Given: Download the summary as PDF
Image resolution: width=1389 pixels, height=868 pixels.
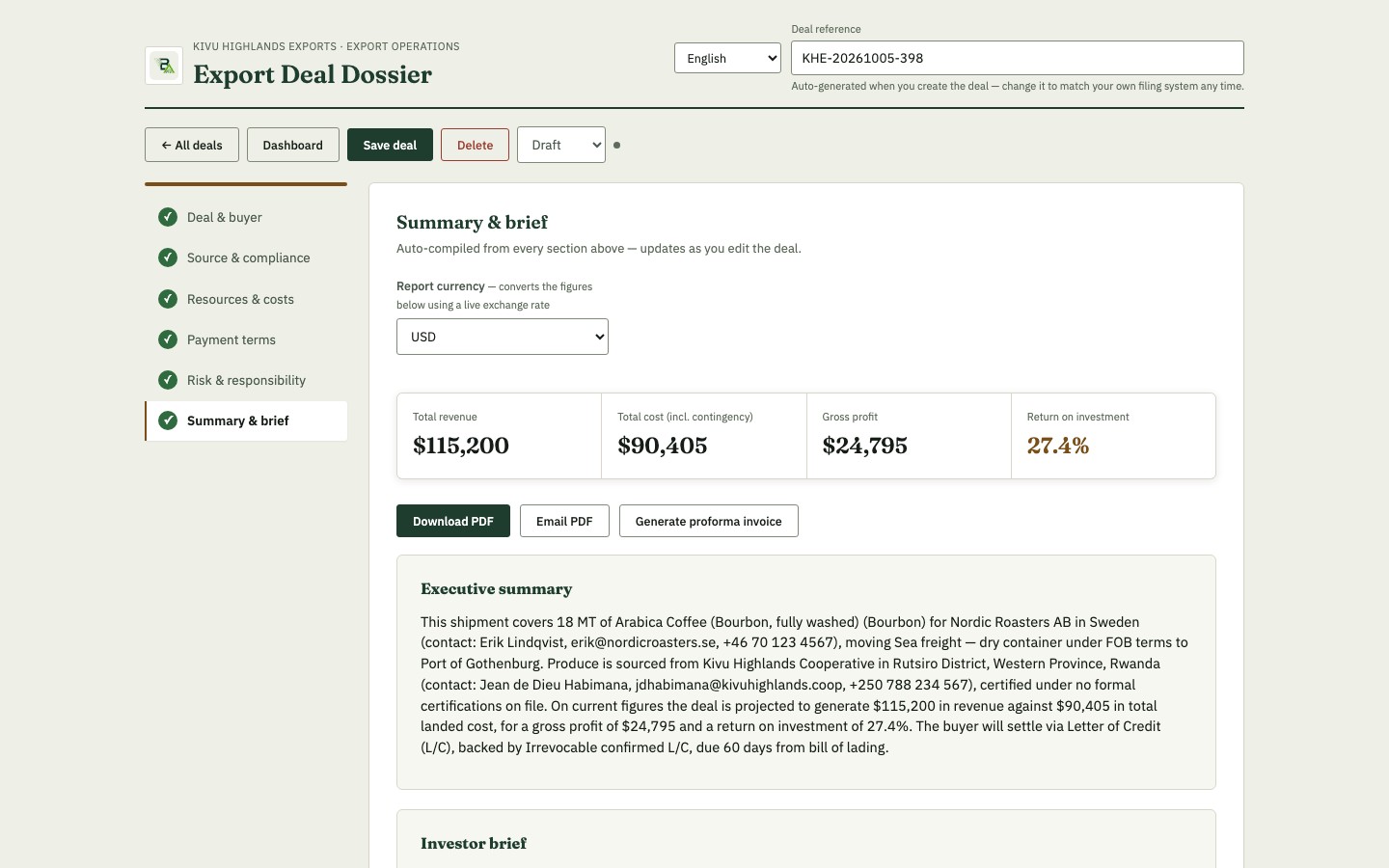Looking at the screenshot, I should click(x=453, y=521).
